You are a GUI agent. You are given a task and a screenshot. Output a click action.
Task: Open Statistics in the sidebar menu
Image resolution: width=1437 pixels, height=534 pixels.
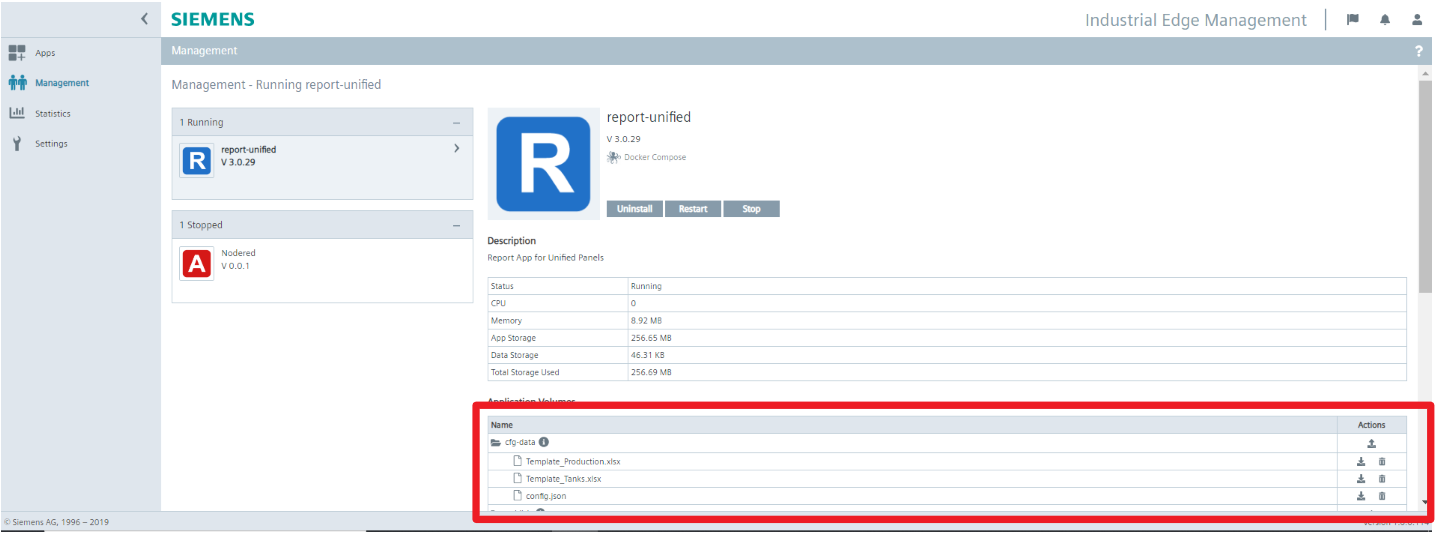coord(53,113)
